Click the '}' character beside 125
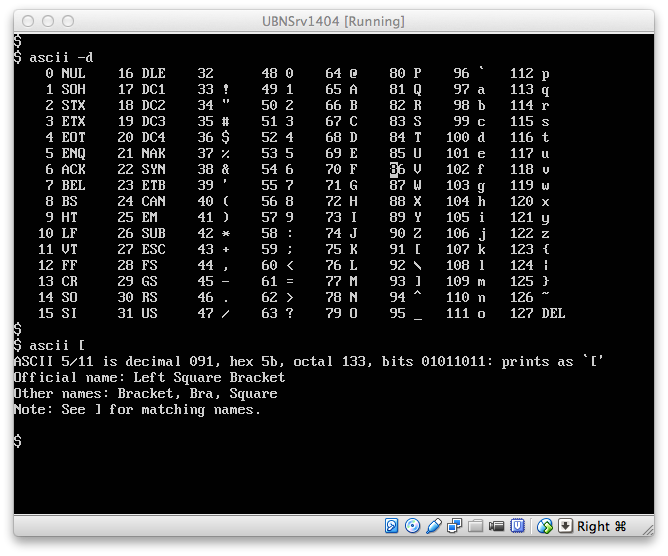Viewport: 668px width, 556px height. coord(546,282)
